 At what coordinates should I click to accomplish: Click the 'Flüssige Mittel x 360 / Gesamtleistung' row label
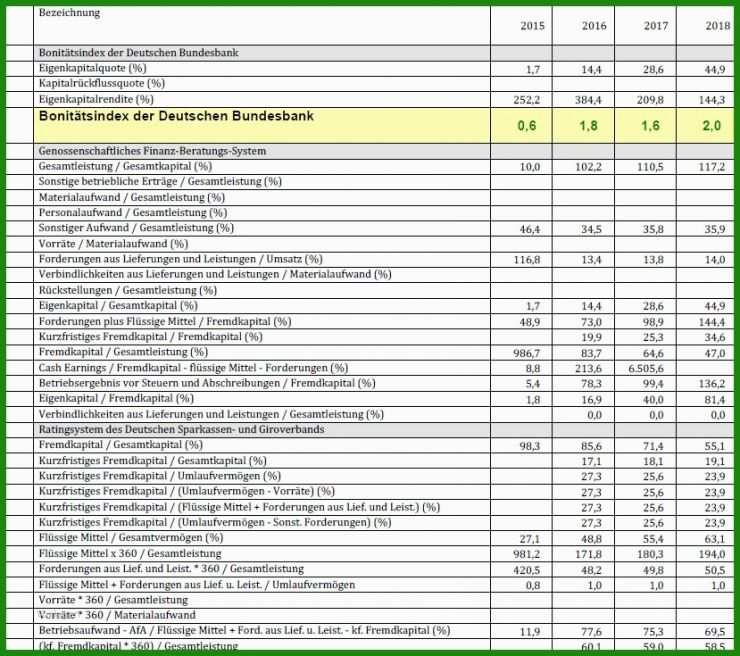130,554
